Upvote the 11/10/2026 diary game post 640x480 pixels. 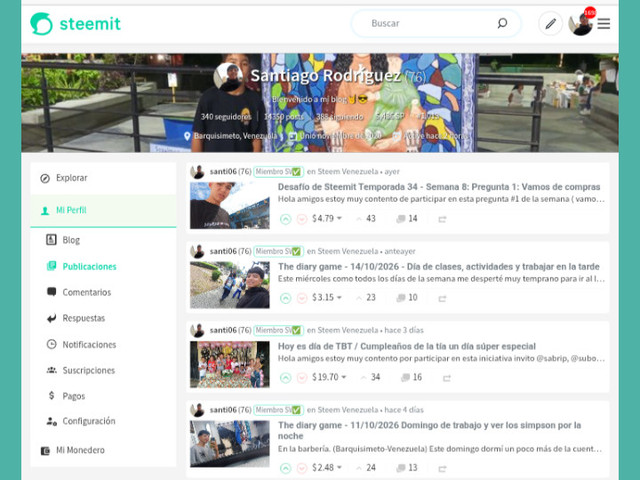coord(286,468)
